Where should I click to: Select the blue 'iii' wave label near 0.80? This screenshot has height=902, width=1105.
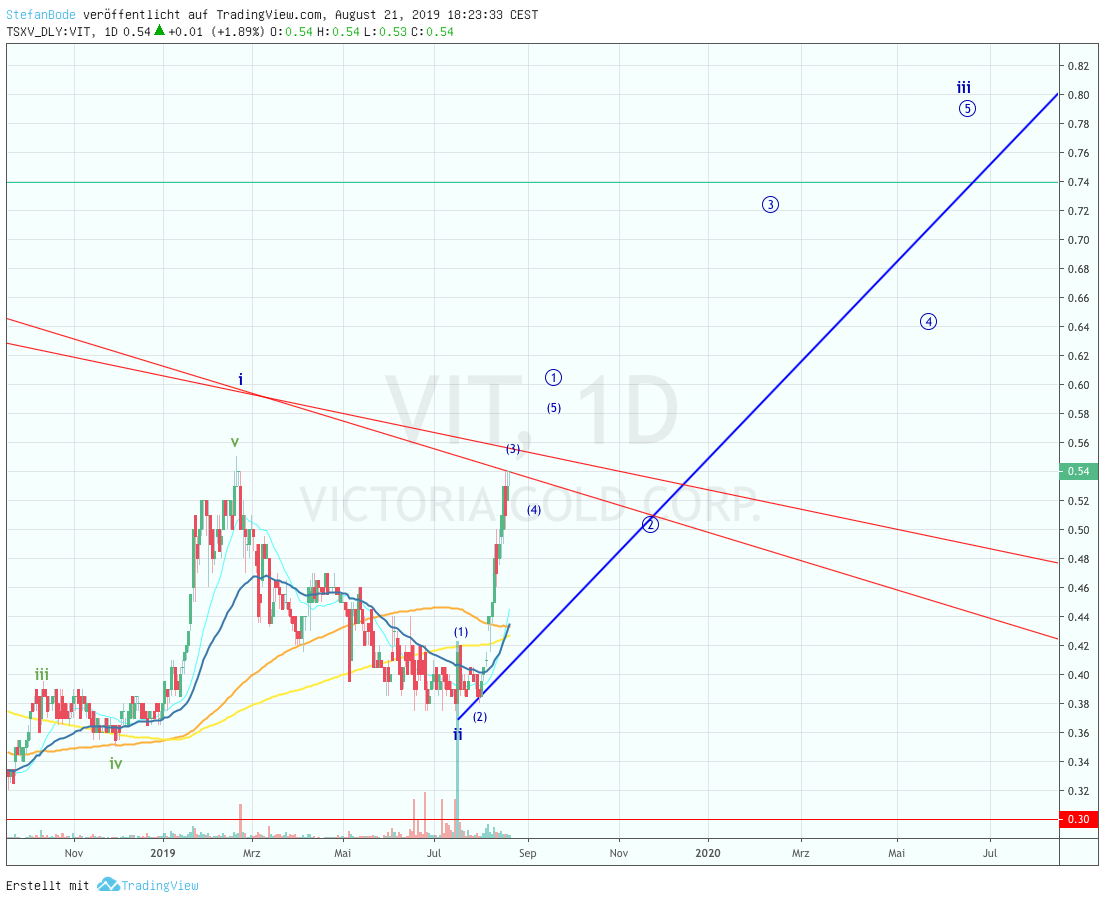[x=963, y=87]
